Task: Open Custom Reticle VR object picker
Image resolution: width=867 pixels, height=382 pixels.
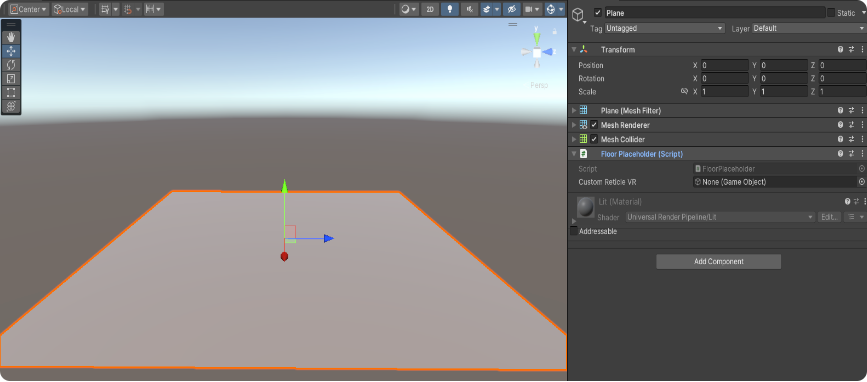Action: (x=861, y=182)
